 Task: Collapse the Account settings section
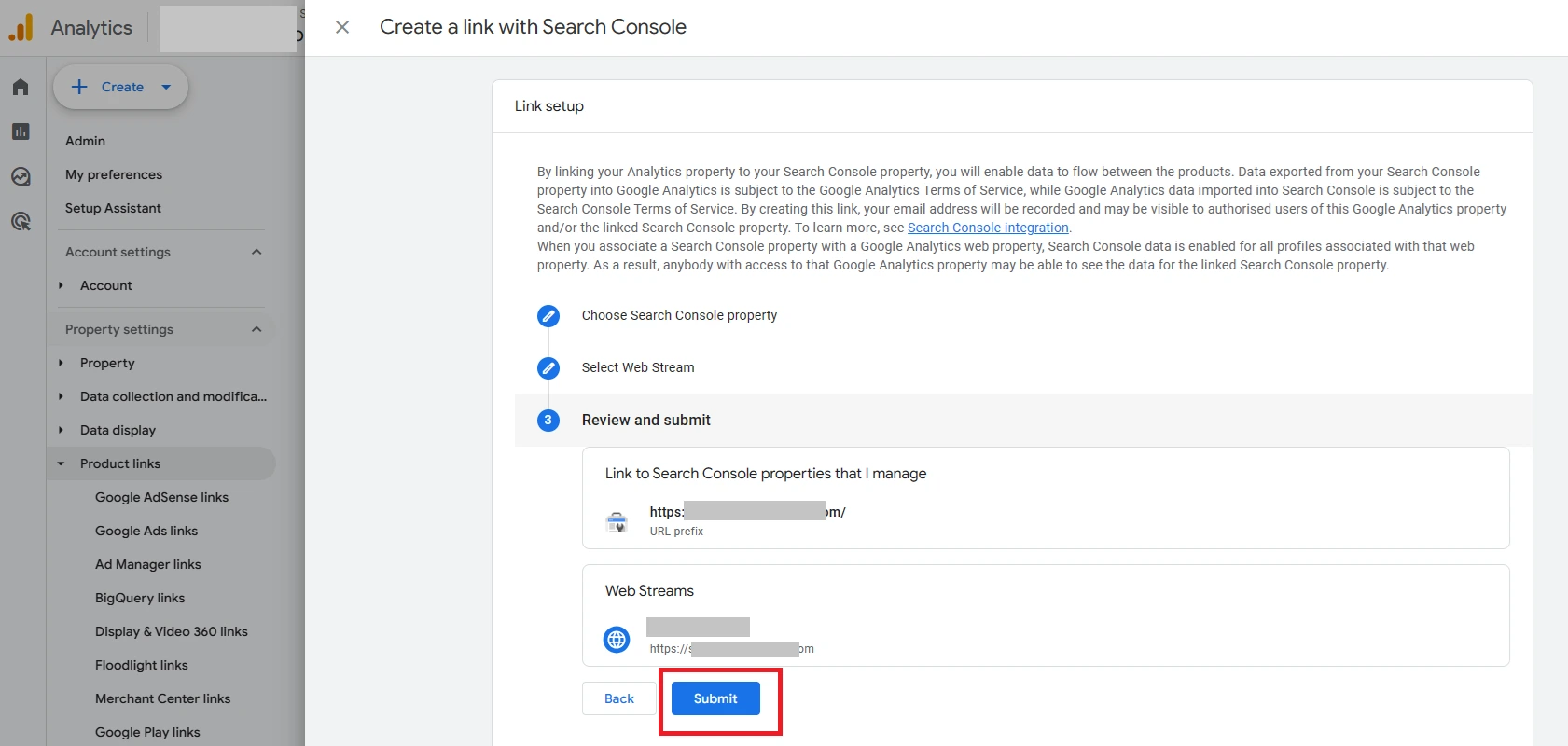tap(257, 252)
